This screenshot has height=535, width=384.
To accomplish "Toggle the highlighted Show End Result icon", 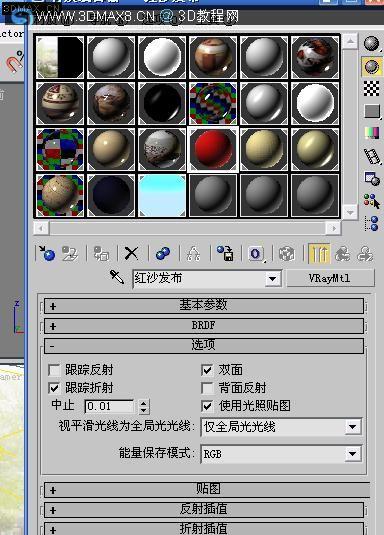I will pyautogui.click(x=319, y=254).
